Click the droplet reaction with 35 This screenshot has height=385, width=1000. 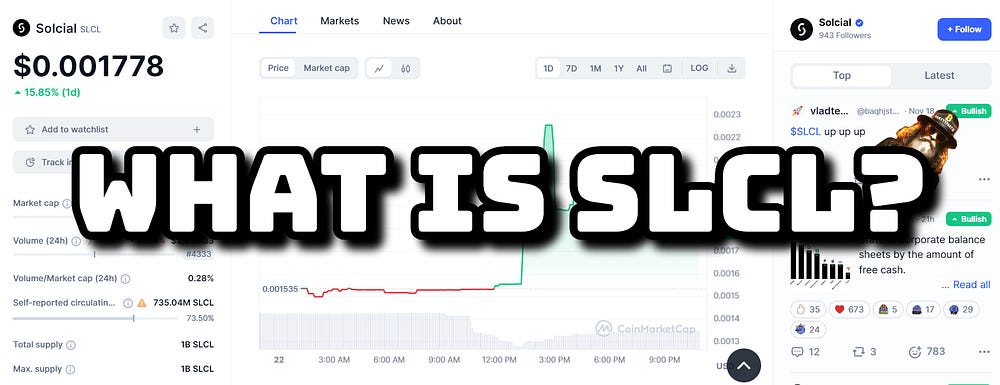[x=808, y=310]
